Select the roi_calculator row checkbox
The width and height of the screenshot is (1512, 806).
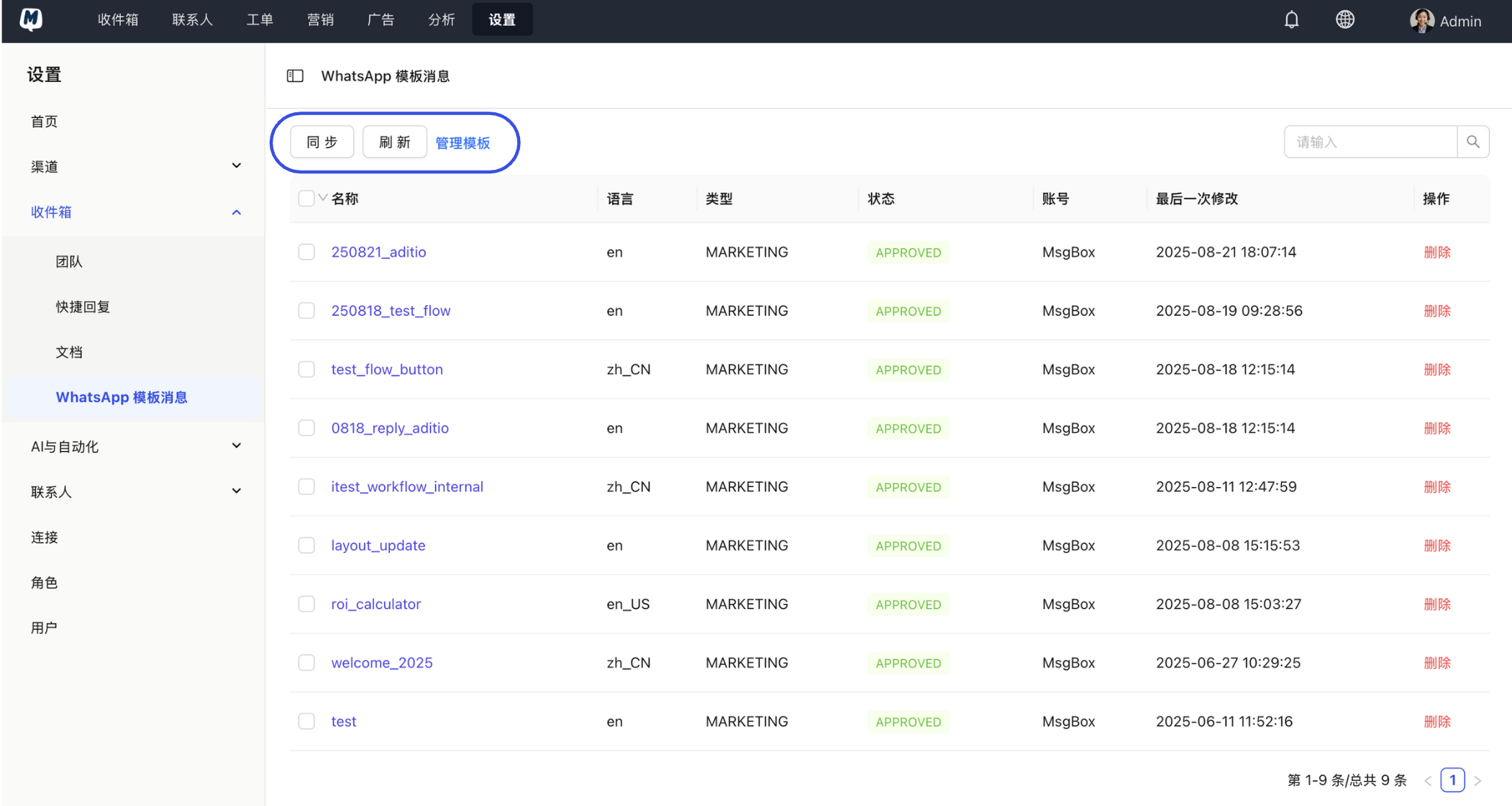[306, 604]
